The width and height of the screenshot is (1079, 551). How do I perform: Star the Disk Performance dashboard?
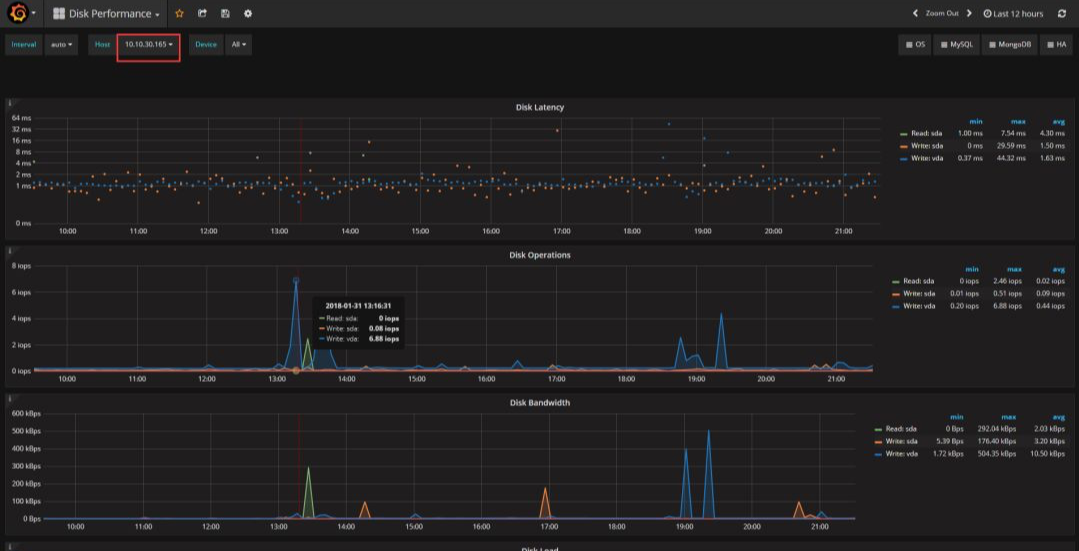point(180,14)
